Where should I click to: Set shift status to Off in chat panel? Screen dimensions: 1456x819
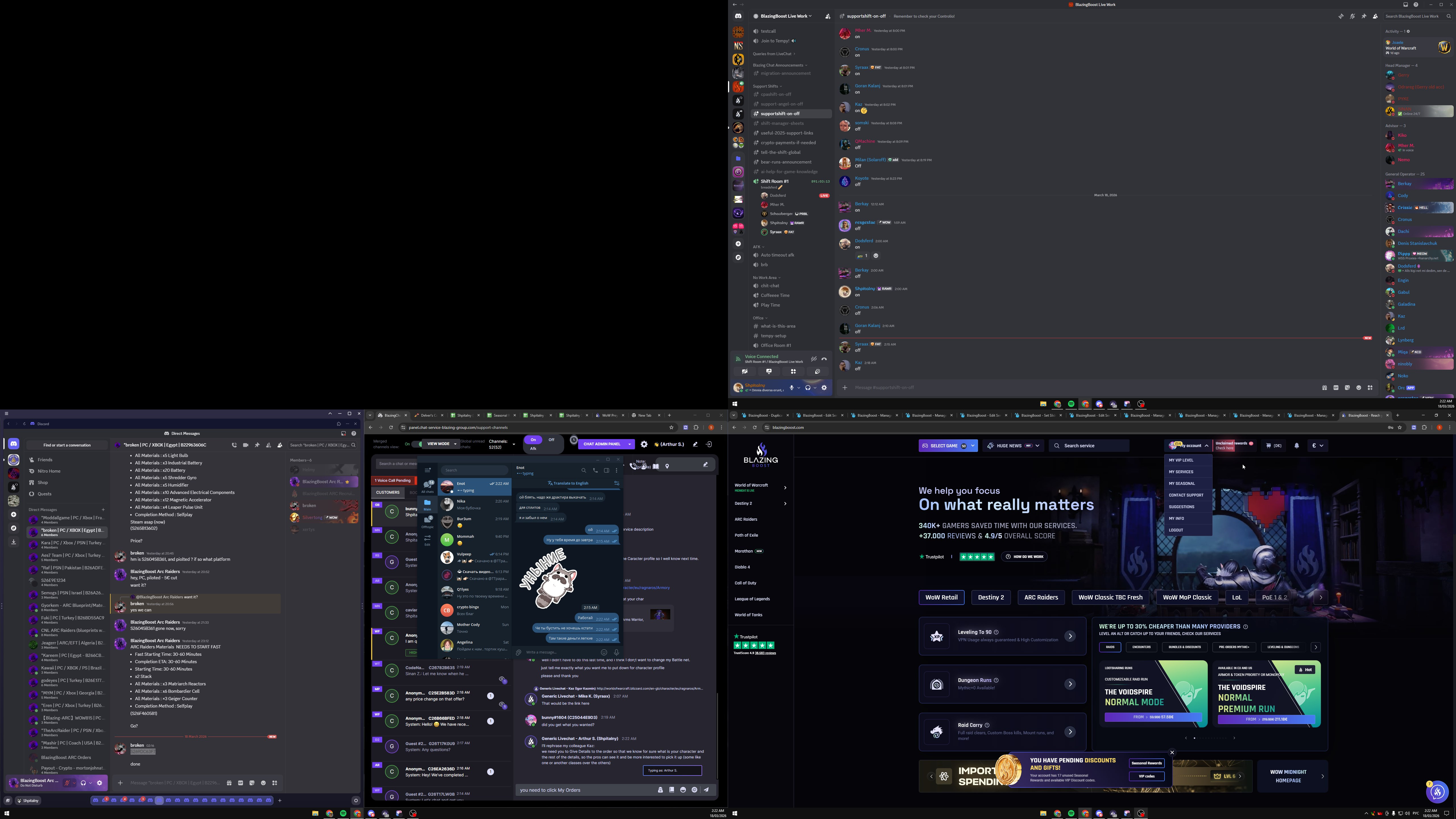tap(551, 440)
